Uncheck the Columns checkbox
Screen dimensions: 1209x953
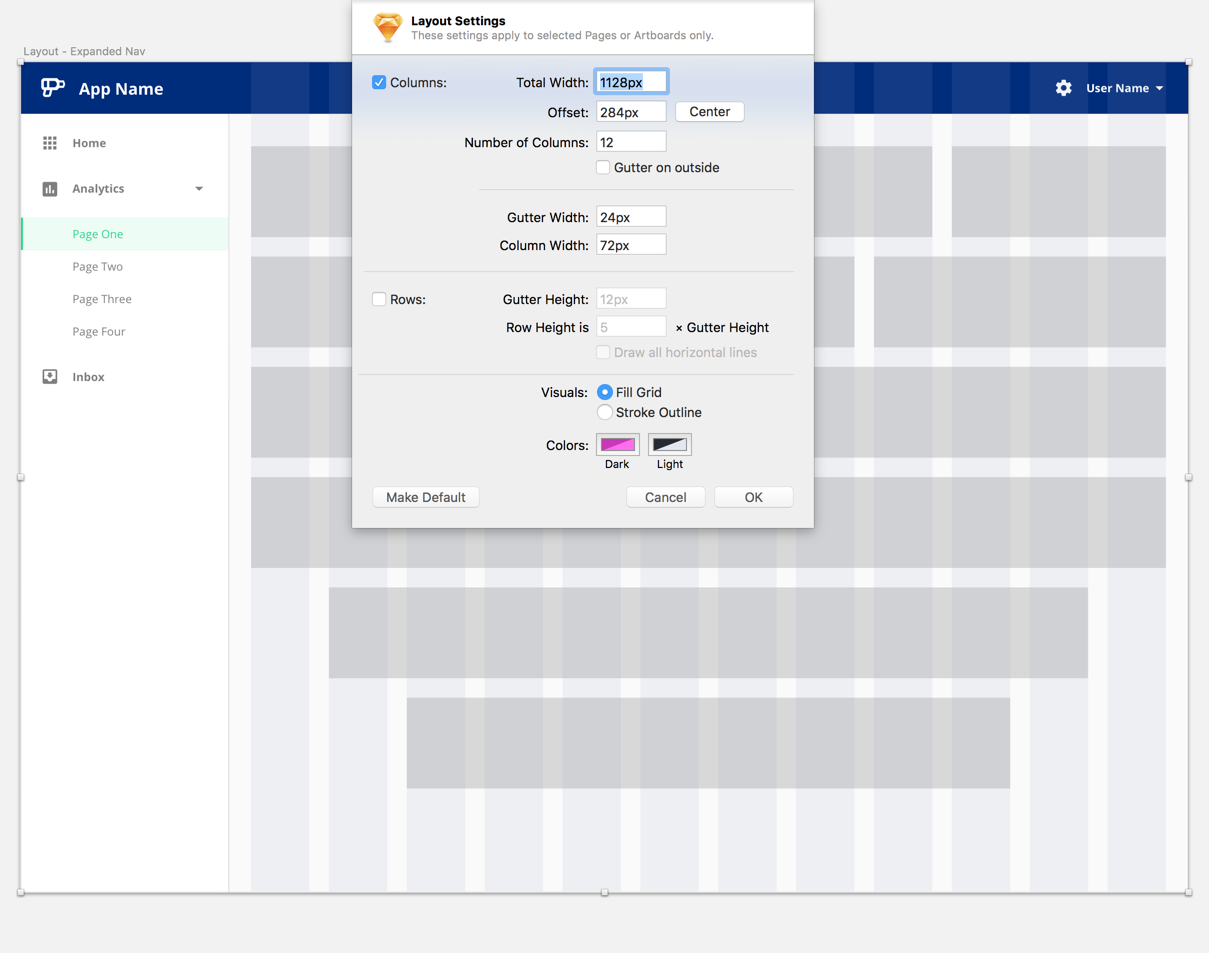[379, 82]
